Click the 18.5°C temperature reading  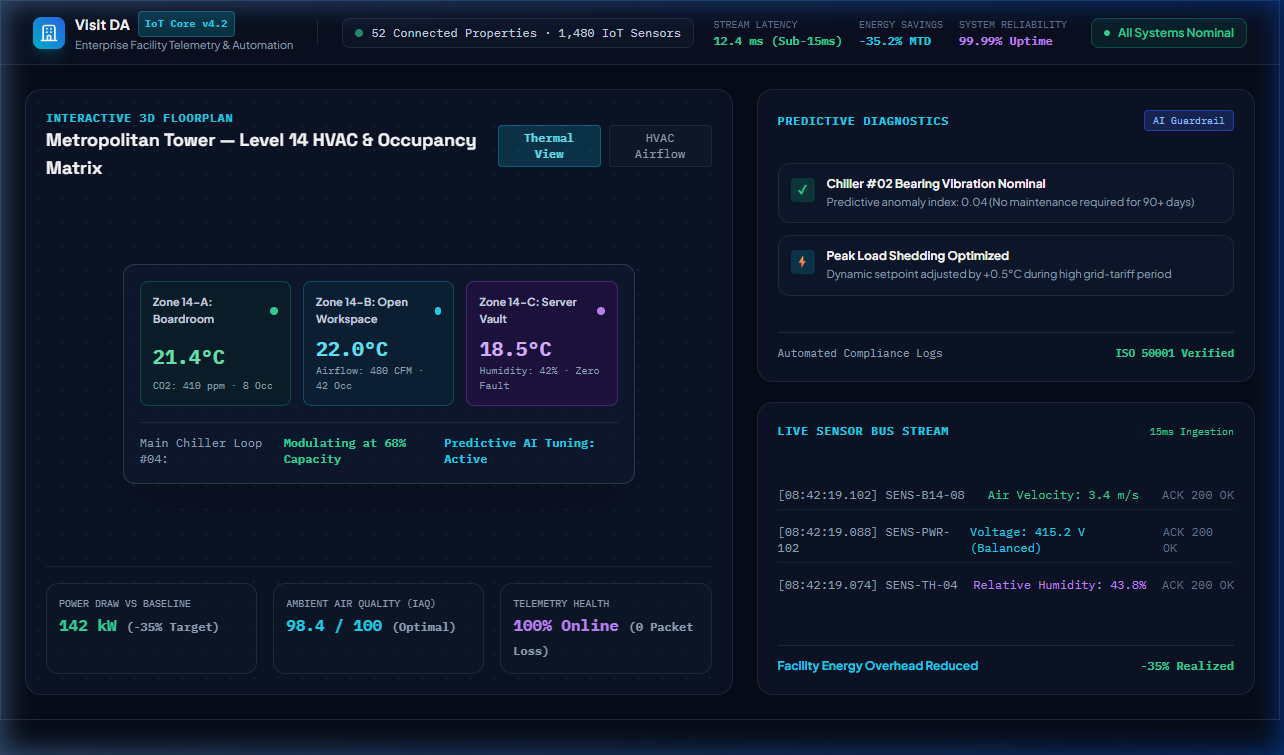pyautogui.click(x=515, y=349)
